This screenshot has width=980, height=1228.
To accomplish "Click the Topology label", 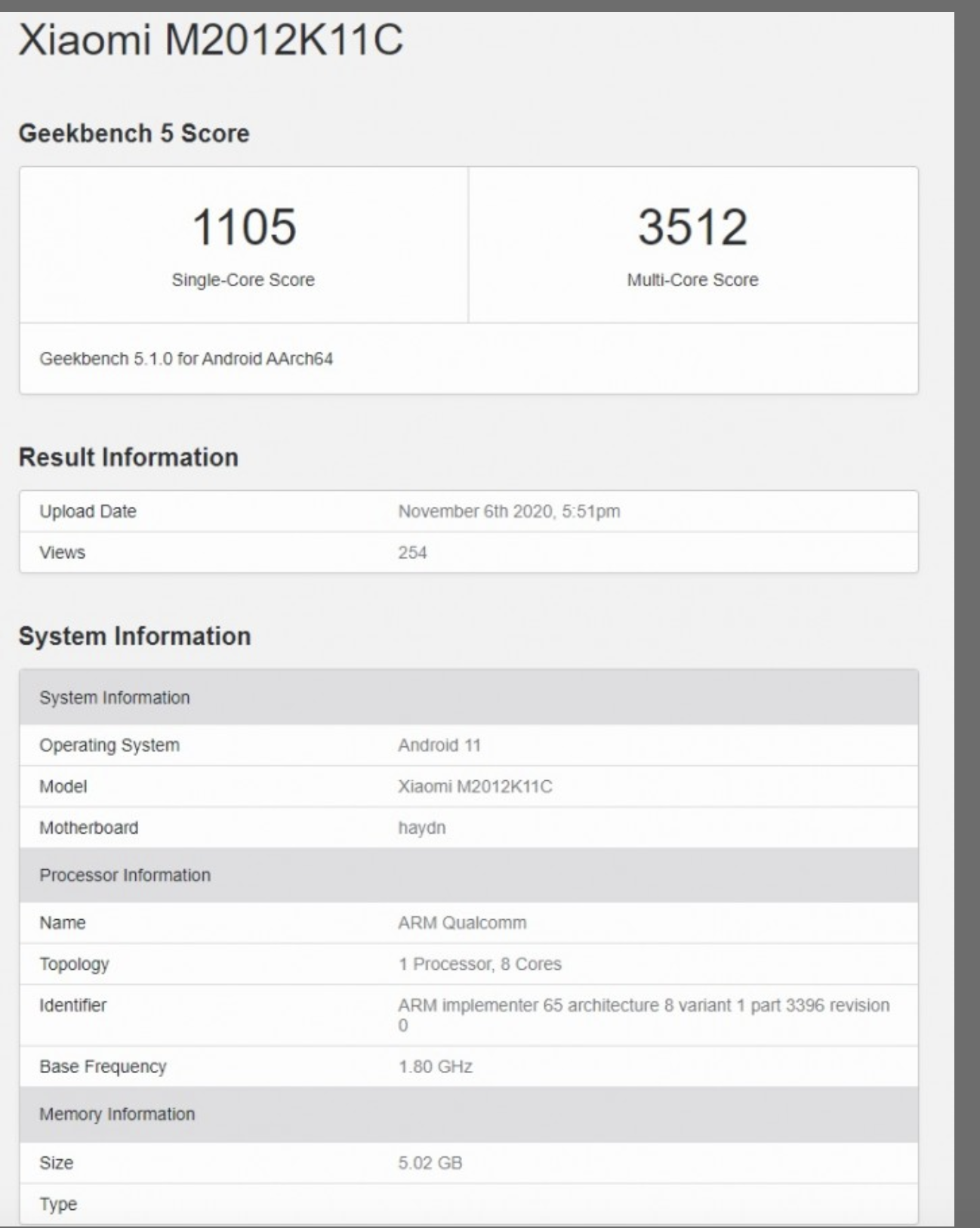I will 74,964.
